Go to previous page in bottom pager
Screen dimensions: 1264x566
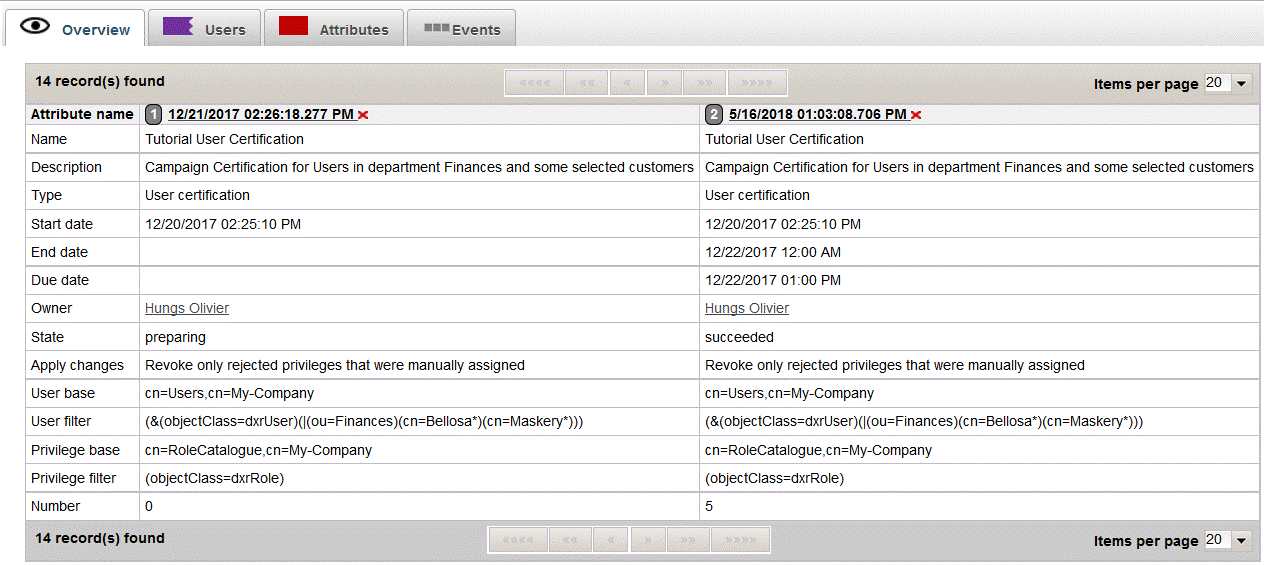pyautogui.click(x=610, y=540)
